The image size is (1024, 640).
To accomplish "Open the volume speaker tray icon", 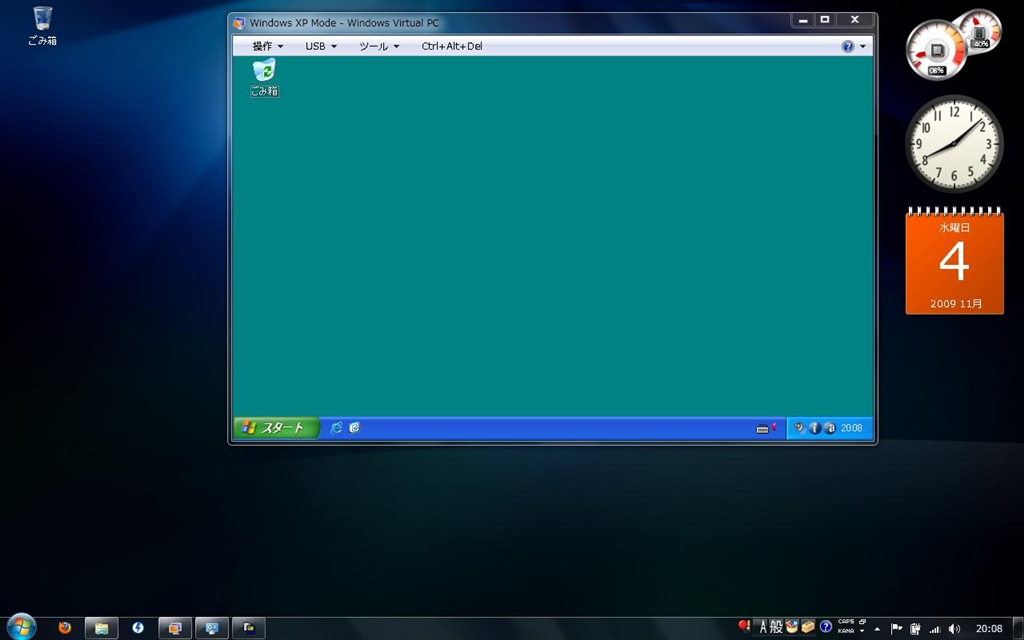I will coord(954,629).
